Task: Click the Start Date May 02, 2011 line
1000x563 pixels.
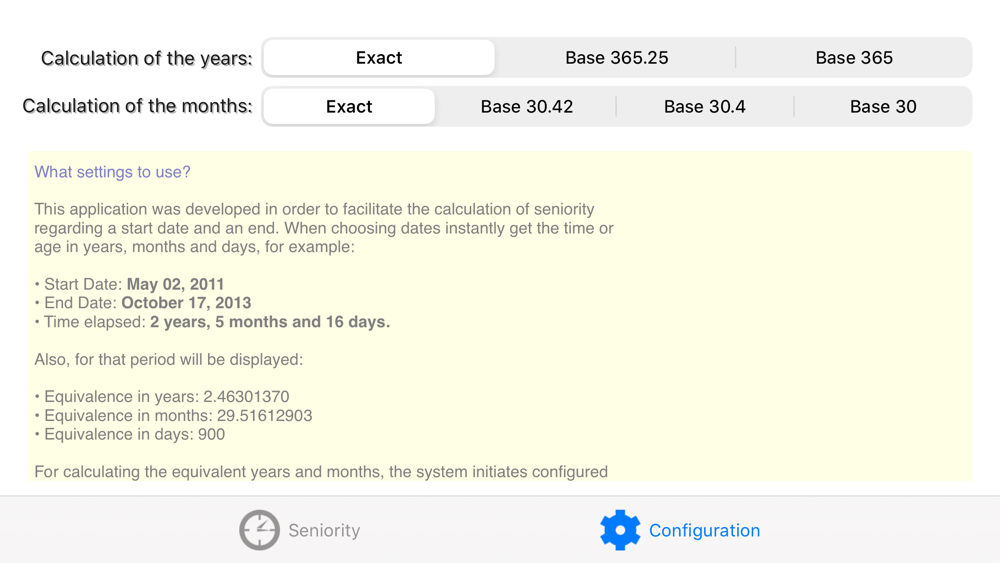Action: coord(129,284)
